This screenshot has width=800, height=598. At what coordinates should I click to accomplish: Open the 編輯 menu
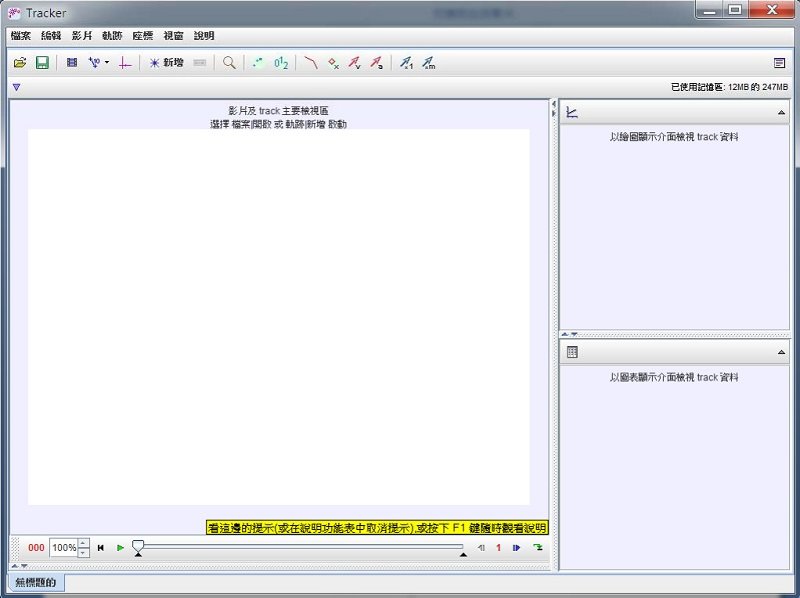point(51,36)
